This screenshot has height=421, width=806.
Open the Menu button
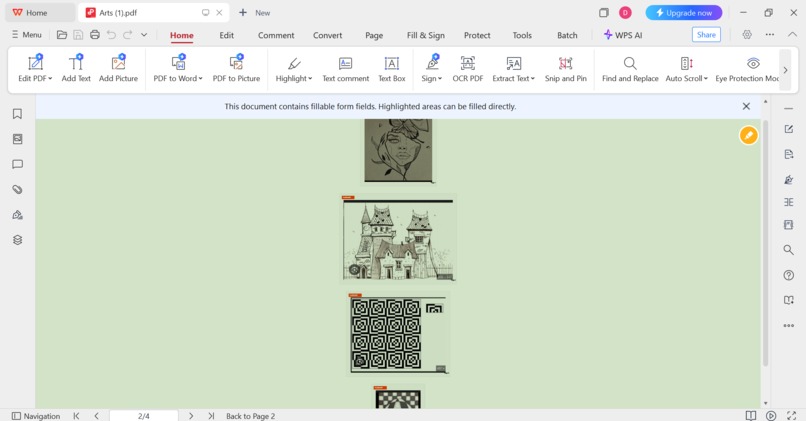click(27, 35)
